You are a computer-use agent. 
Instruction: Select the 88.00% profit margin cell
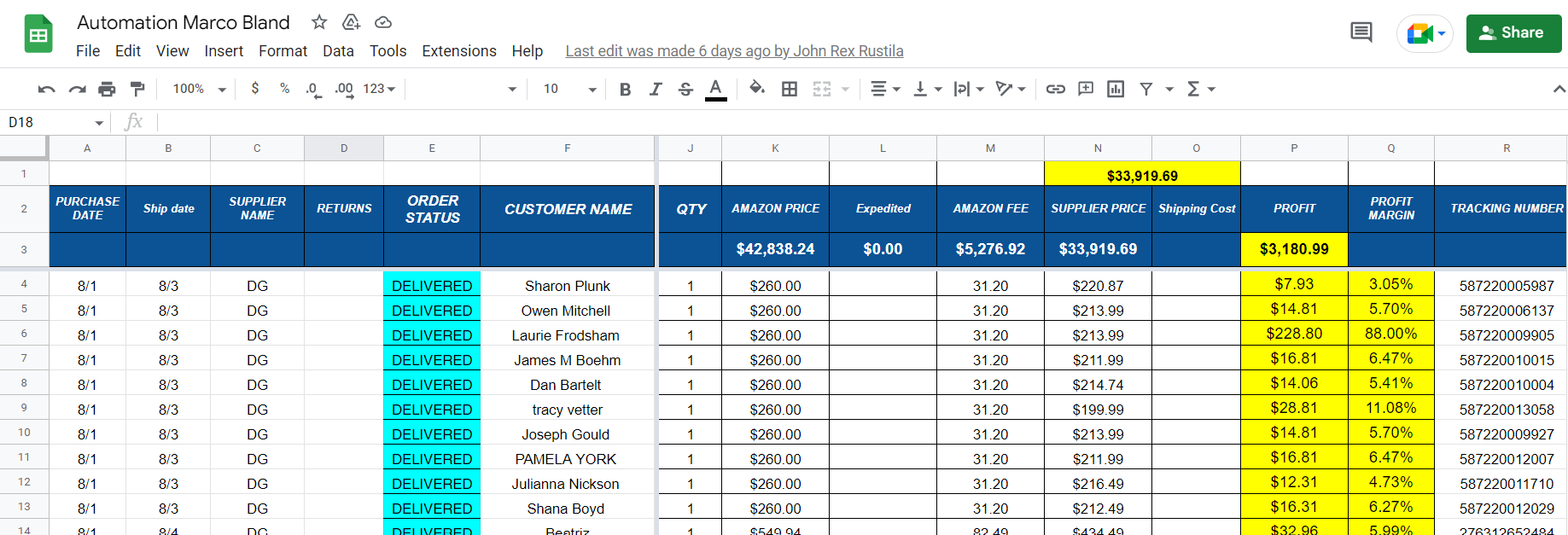click(x=1391, y=334)
